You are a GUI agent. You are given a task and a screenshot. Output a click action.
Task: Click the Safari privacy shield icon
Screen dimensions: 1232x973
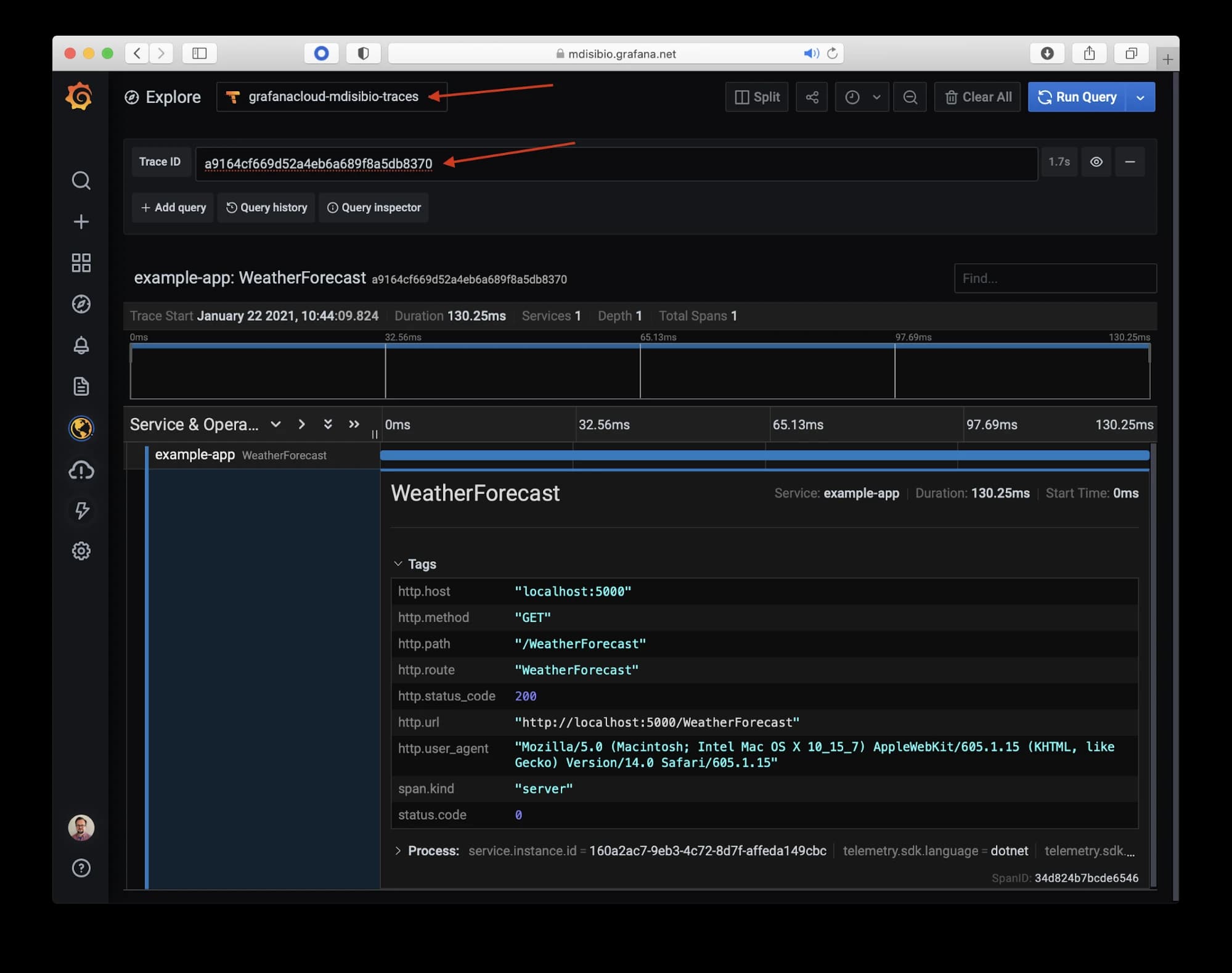click(363, 53)
